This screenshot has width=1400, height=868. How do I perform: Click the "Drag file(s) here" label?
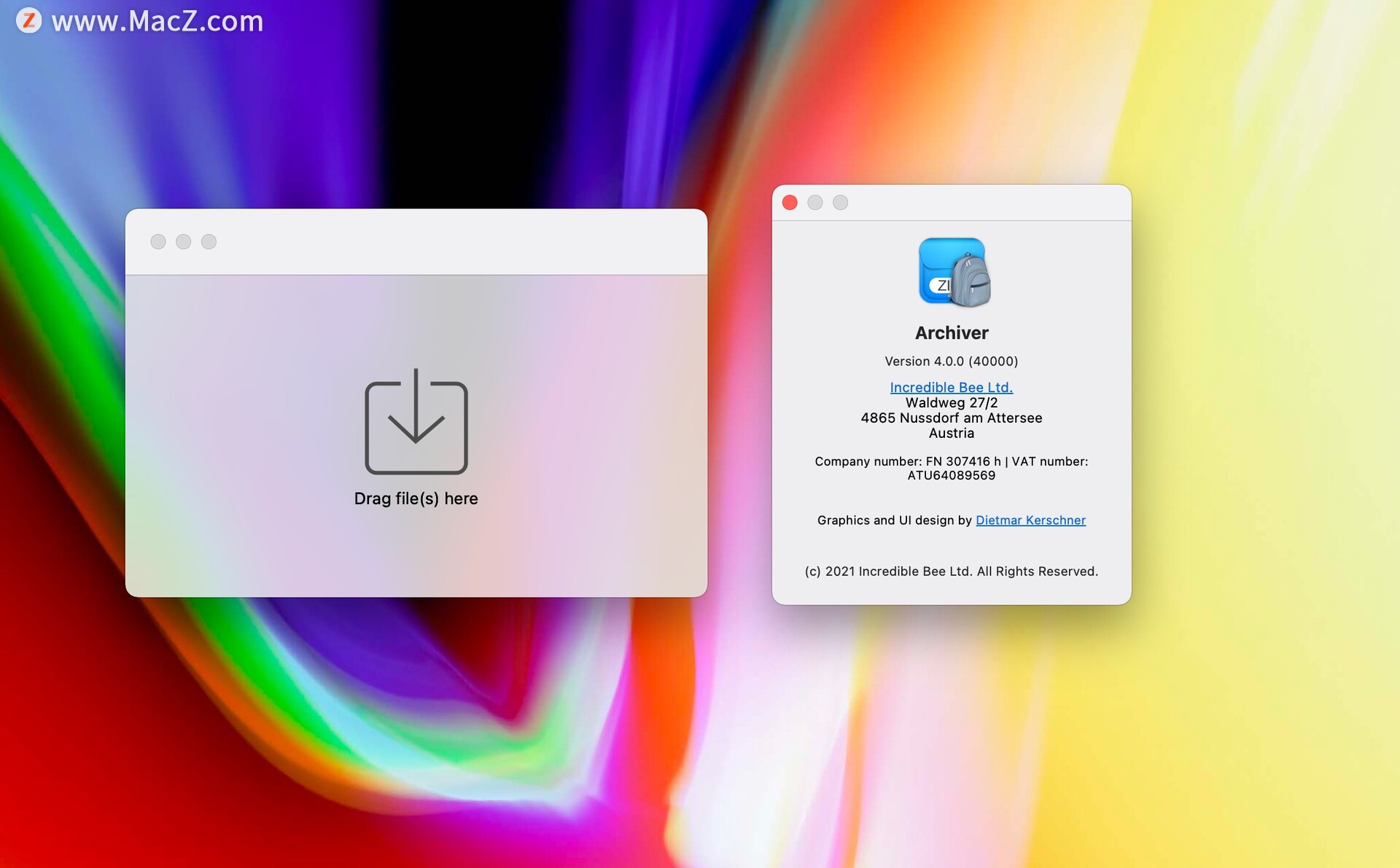(x=416, y=498)
